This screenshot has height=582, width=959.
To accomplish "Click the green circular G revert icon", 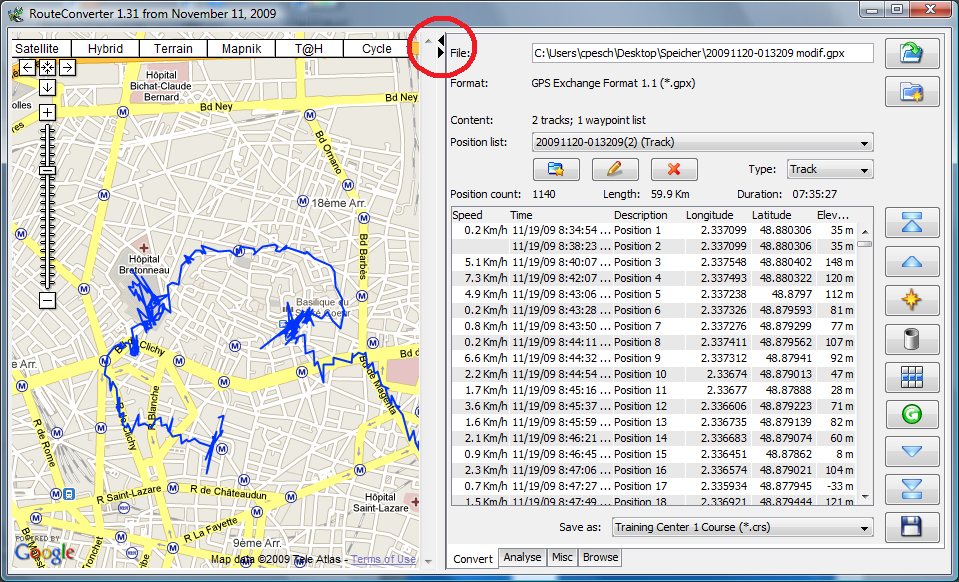I will [912, 414].
